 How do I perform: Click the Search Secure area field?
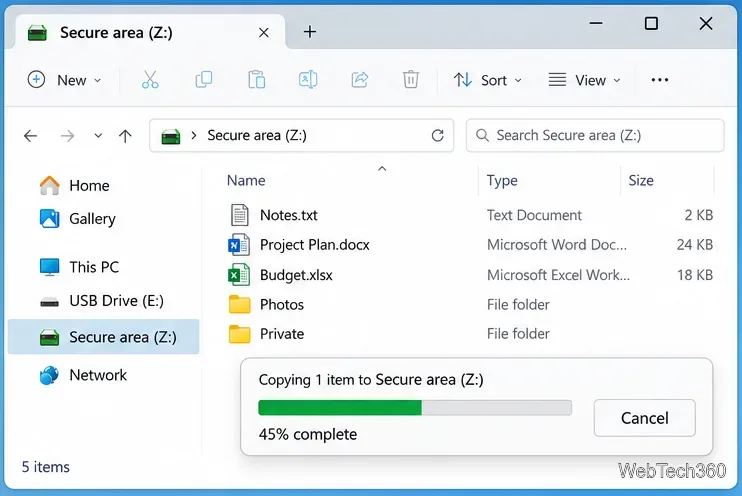click(x=595, y=135)
